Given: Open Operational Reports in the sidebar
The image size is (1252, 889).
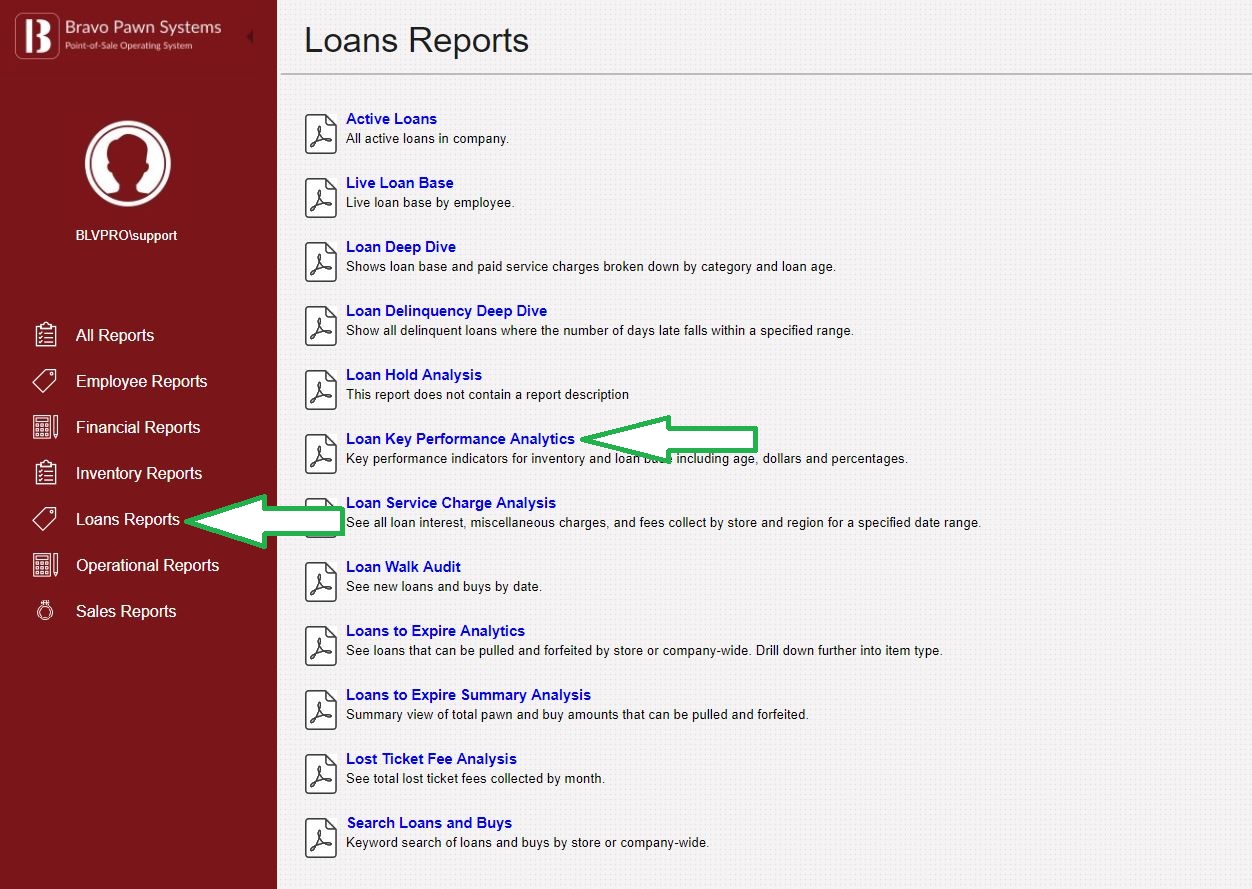Looking at the screenshot, I should click(147, 565).
